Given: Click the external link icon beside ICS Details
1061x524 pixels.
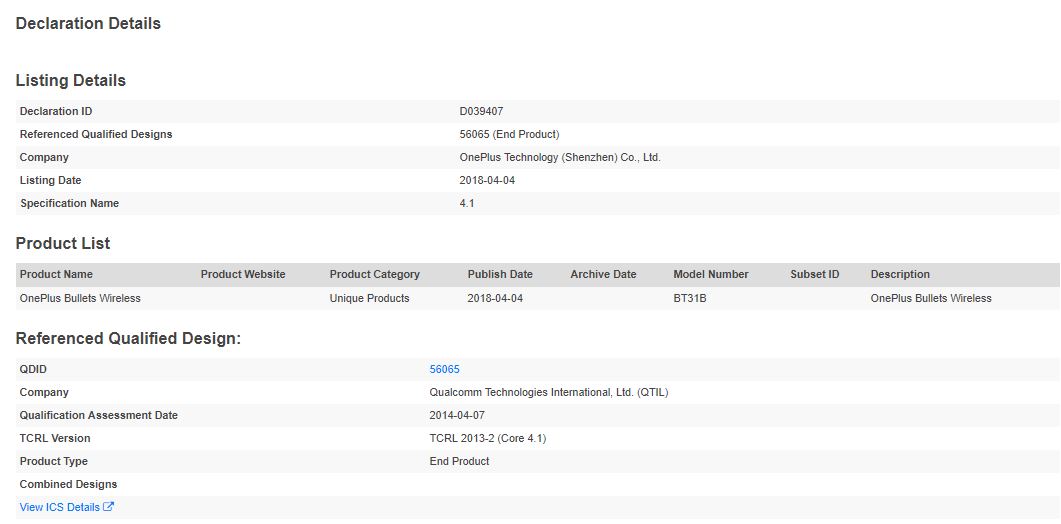Looking at the screenshot, I should [x=108, y=506].
